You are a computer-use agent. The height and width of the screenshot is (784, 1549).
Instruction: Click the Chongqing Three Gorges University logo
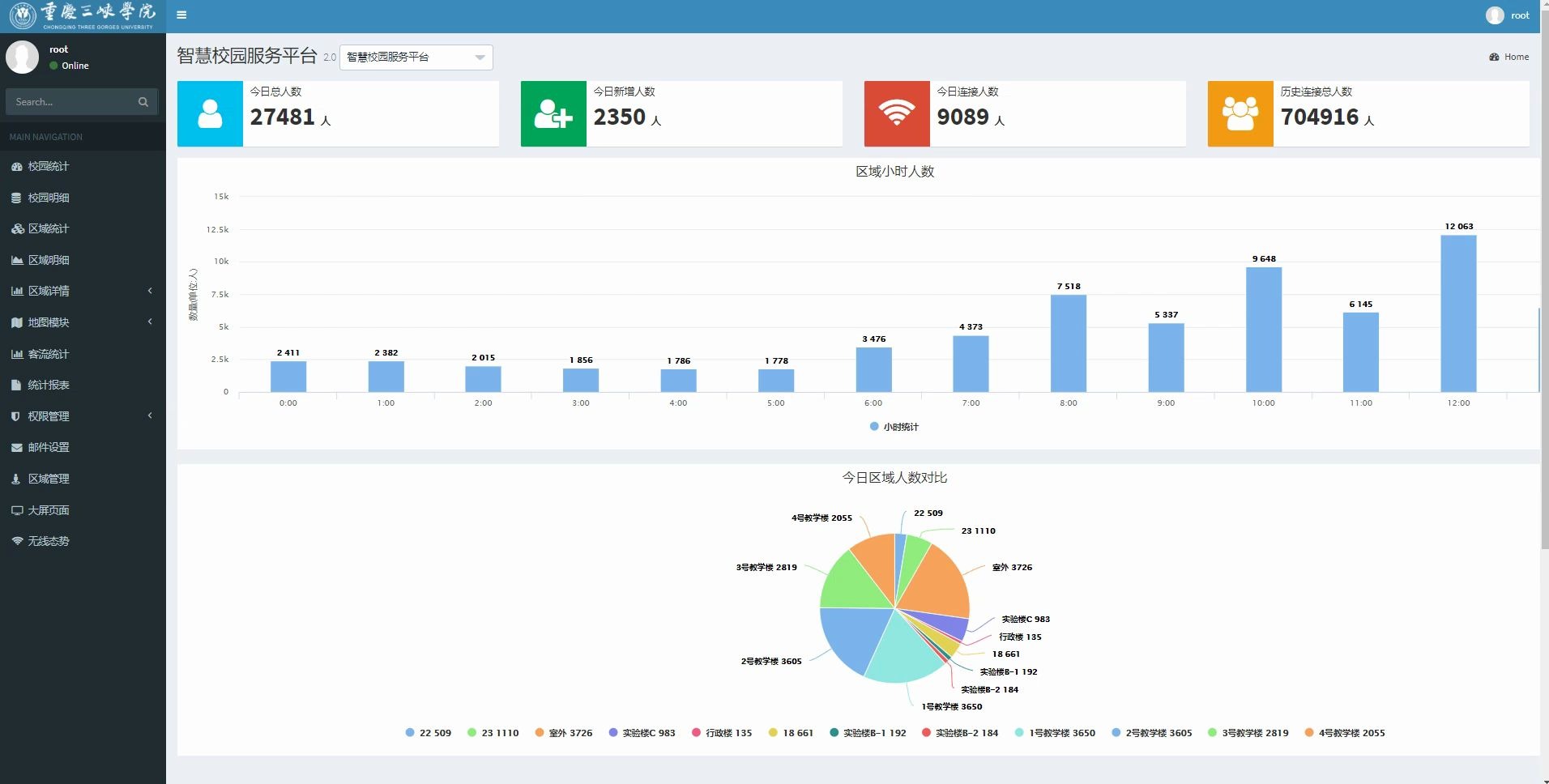pyautogui.click(x=83, y=15)
